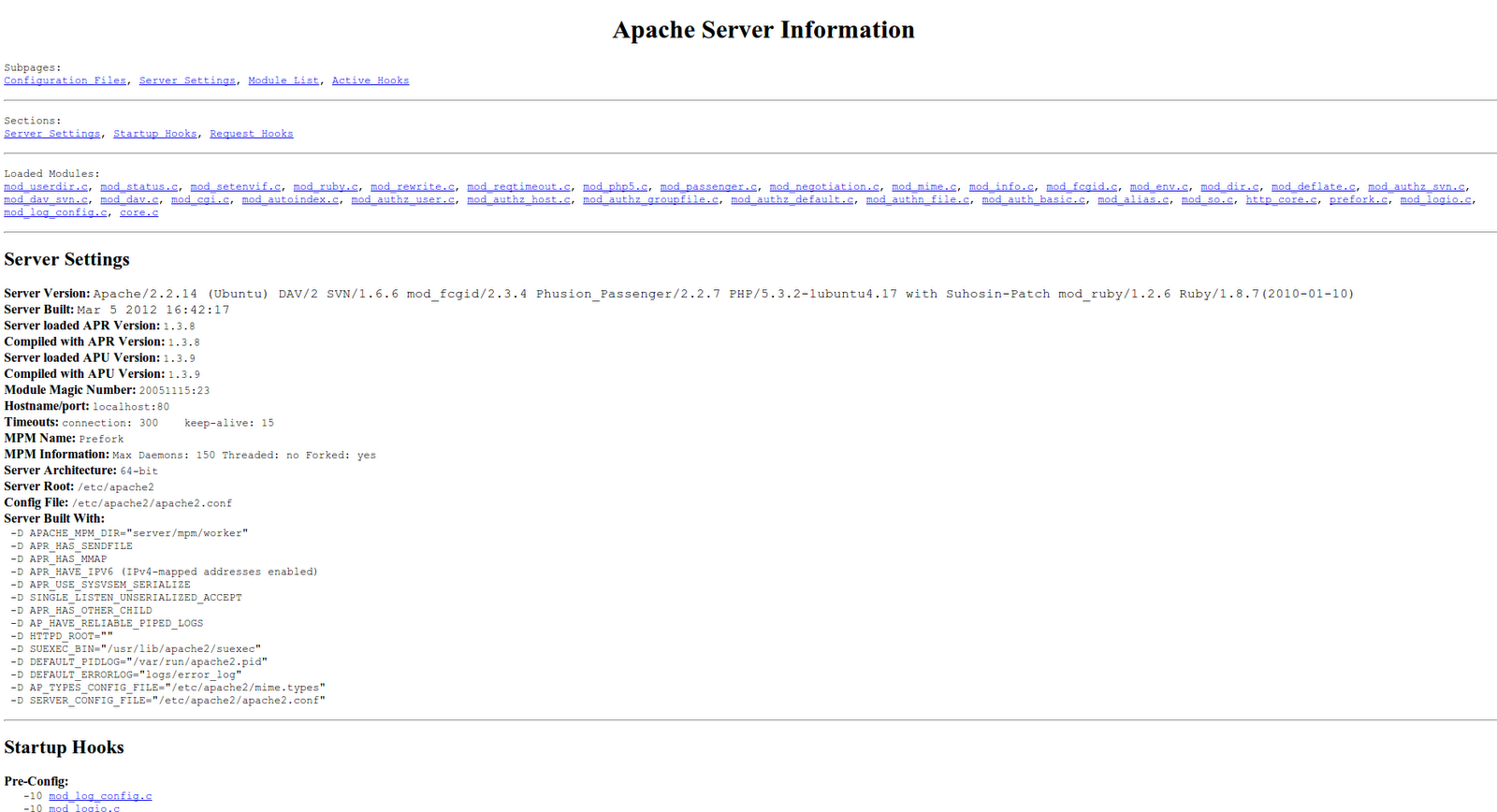Open the mod_reqtimeout.c module link

click(x=519, y=187)
